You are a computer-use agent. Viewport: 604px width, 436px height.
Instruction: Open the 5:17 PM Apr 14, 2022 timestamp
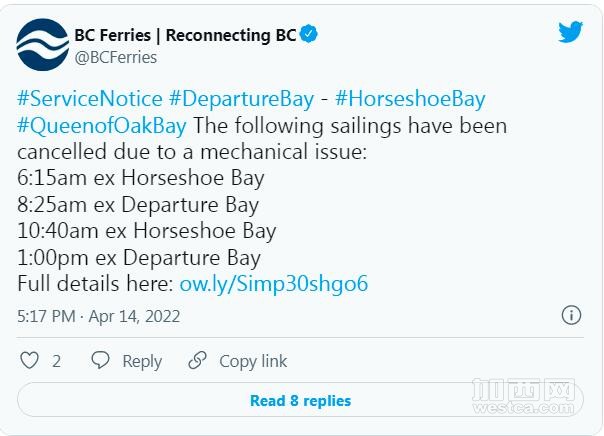pos(101,316)
